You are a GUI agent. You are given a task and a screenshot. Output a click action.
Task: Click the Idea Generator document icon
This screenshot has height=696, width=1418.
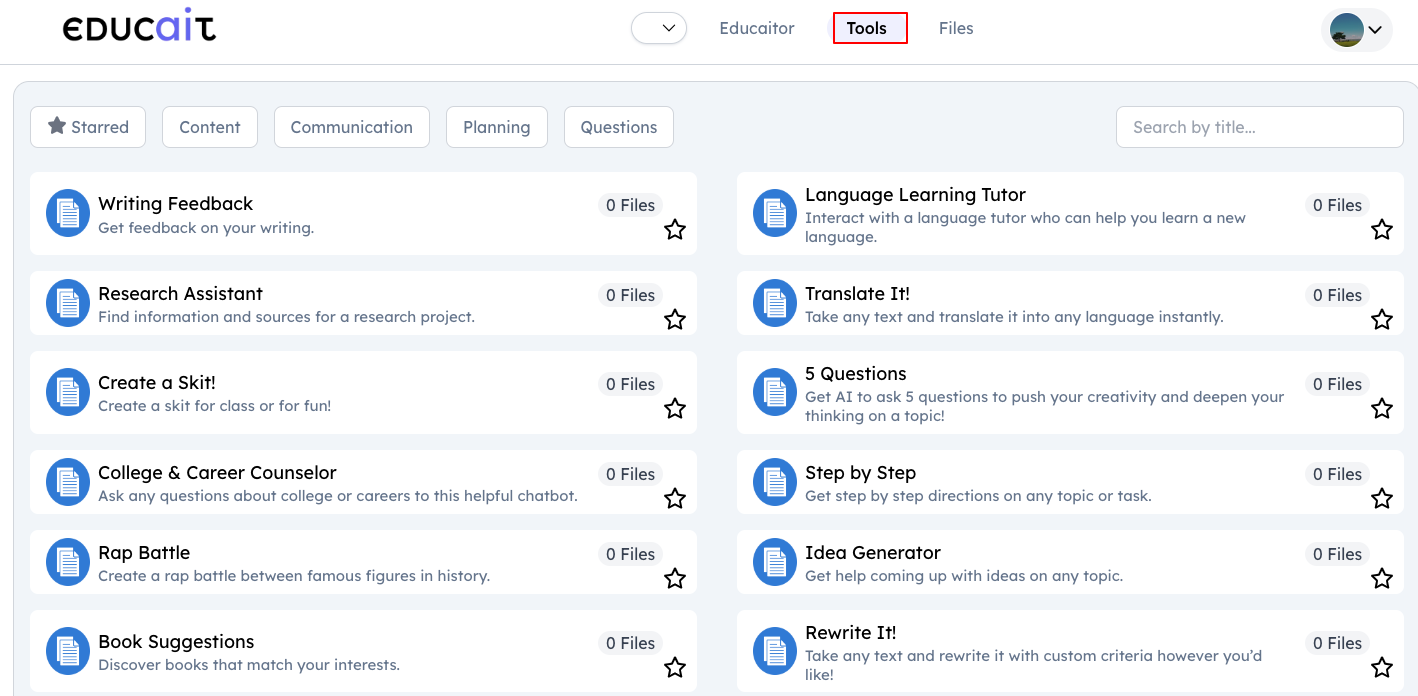tap(775, 562)
